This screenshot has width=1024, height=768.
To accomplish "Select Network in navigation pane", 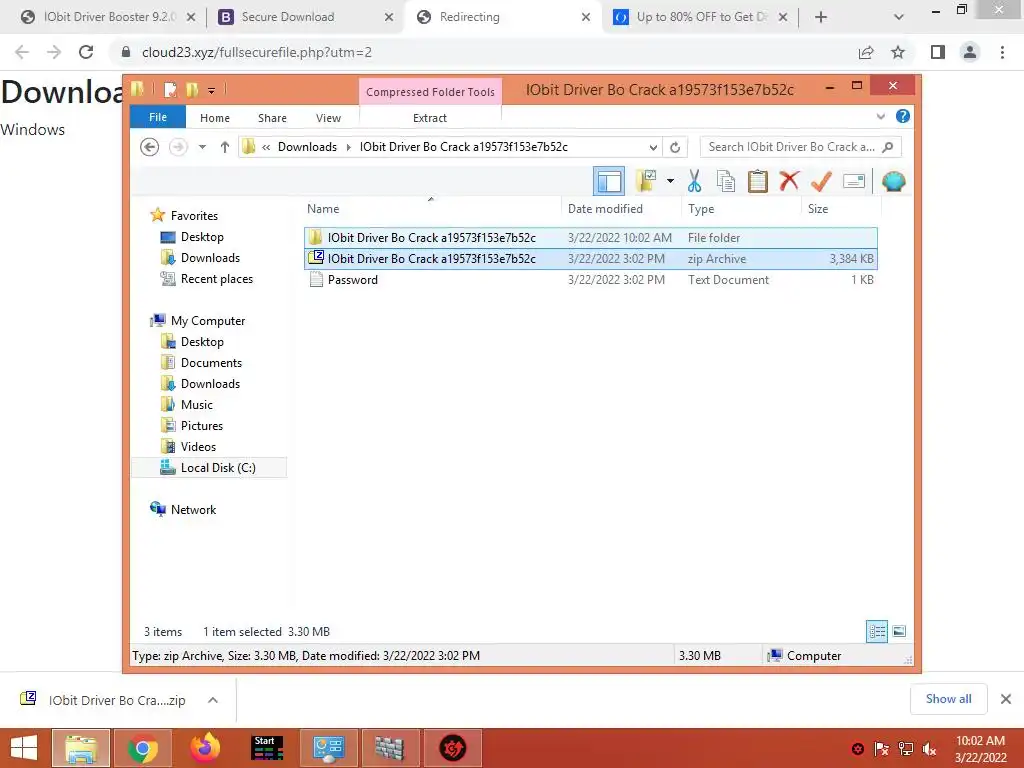I will coord(193,509).
